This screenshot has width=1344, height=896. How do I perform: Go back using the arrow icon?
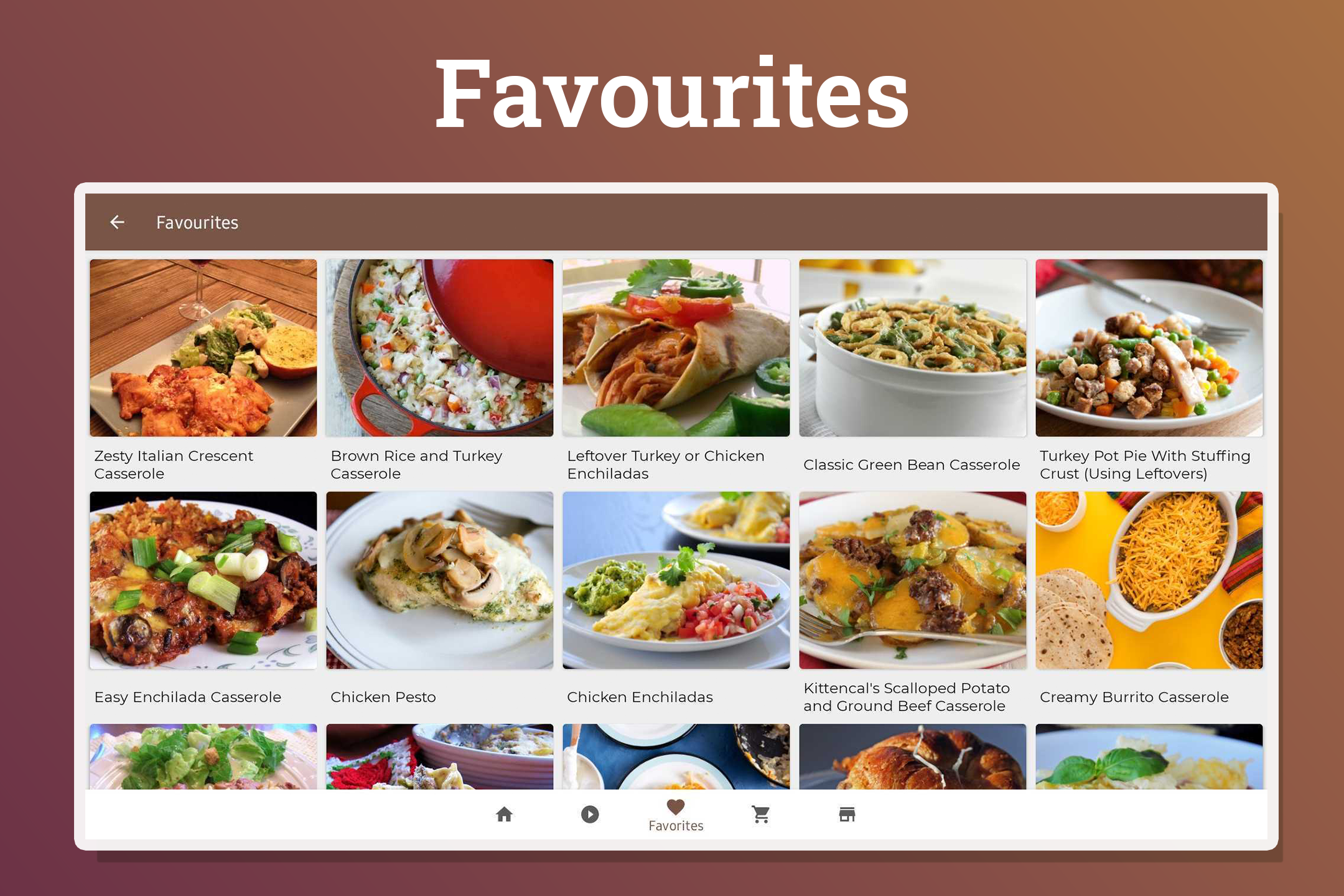tap(117, 222)
